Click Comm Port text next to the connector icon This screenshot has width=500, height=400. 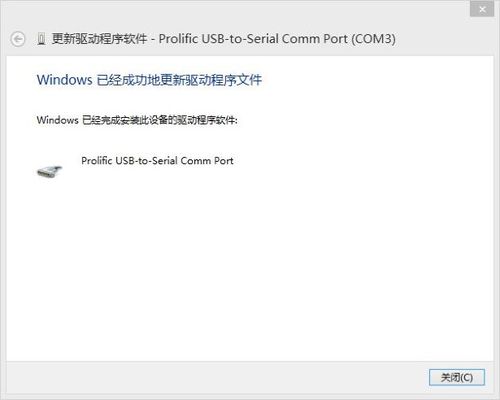coord(207,161)
